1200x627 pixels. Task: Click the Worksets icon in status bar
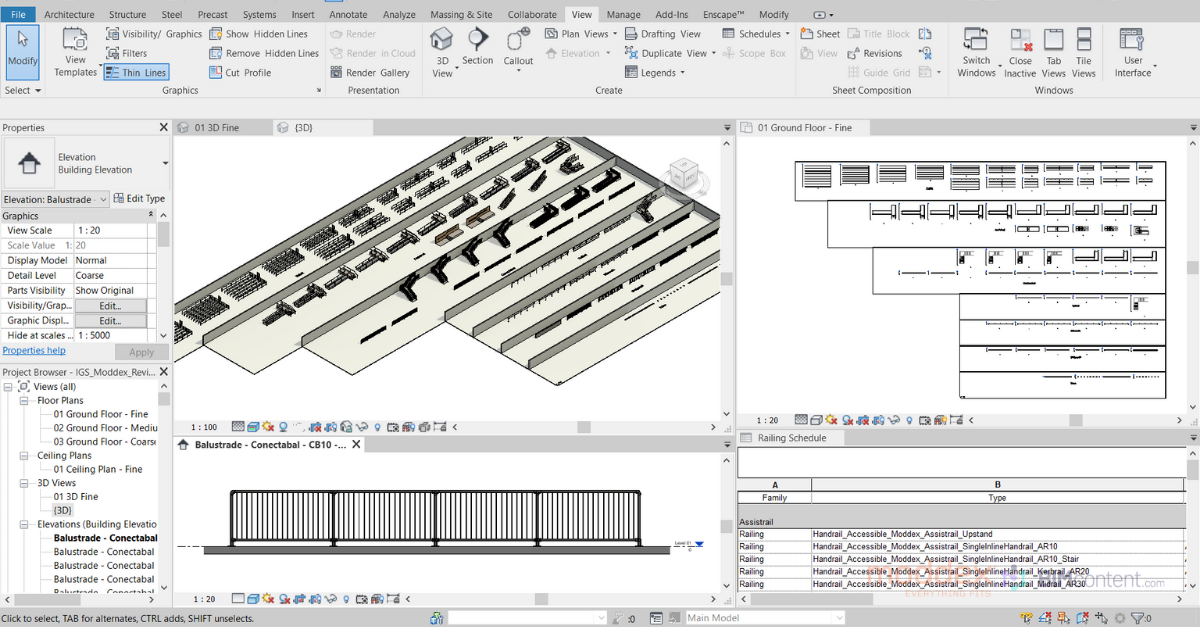pyautogui.click(x=437, y=618)
